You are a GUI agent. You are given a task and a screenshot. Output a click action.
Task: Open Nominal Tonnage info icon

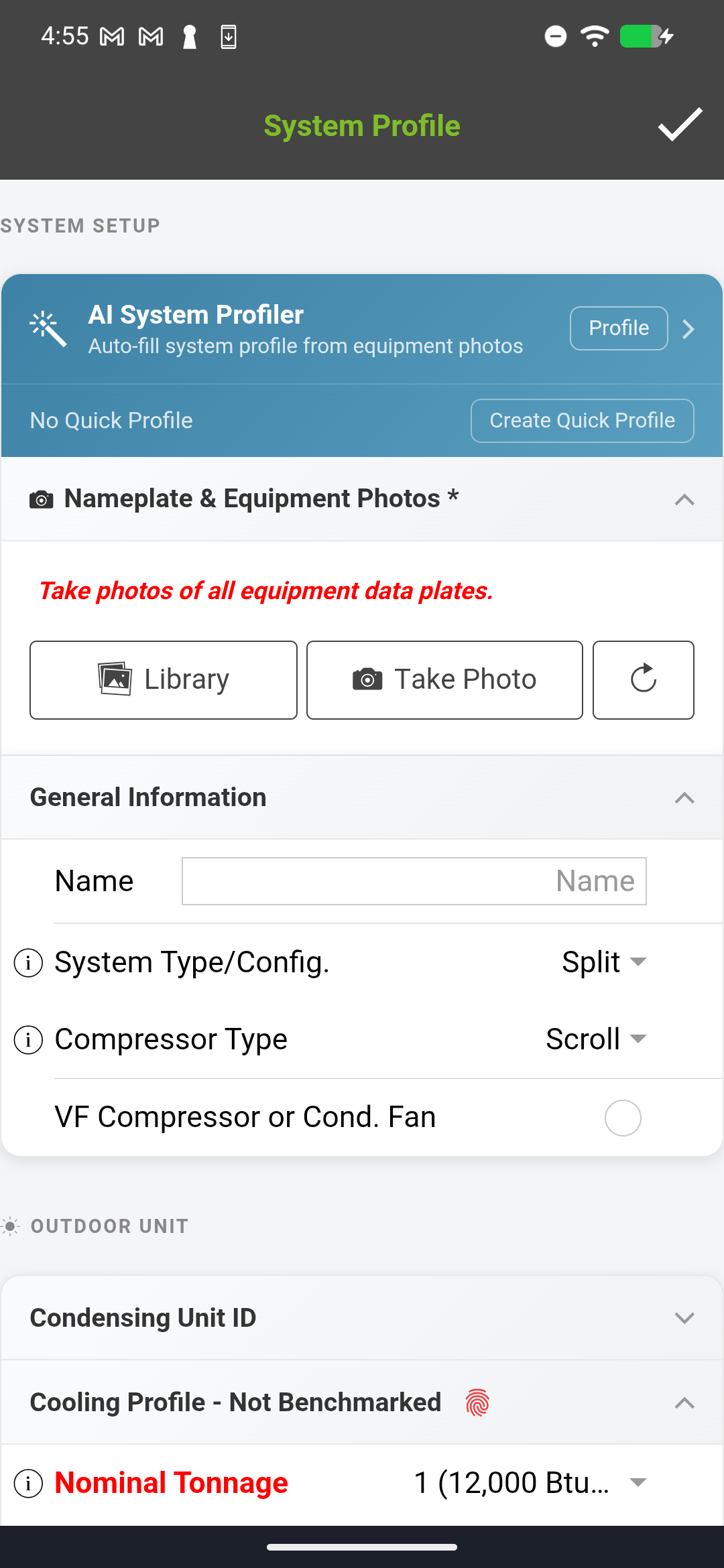click(28, 1484)
